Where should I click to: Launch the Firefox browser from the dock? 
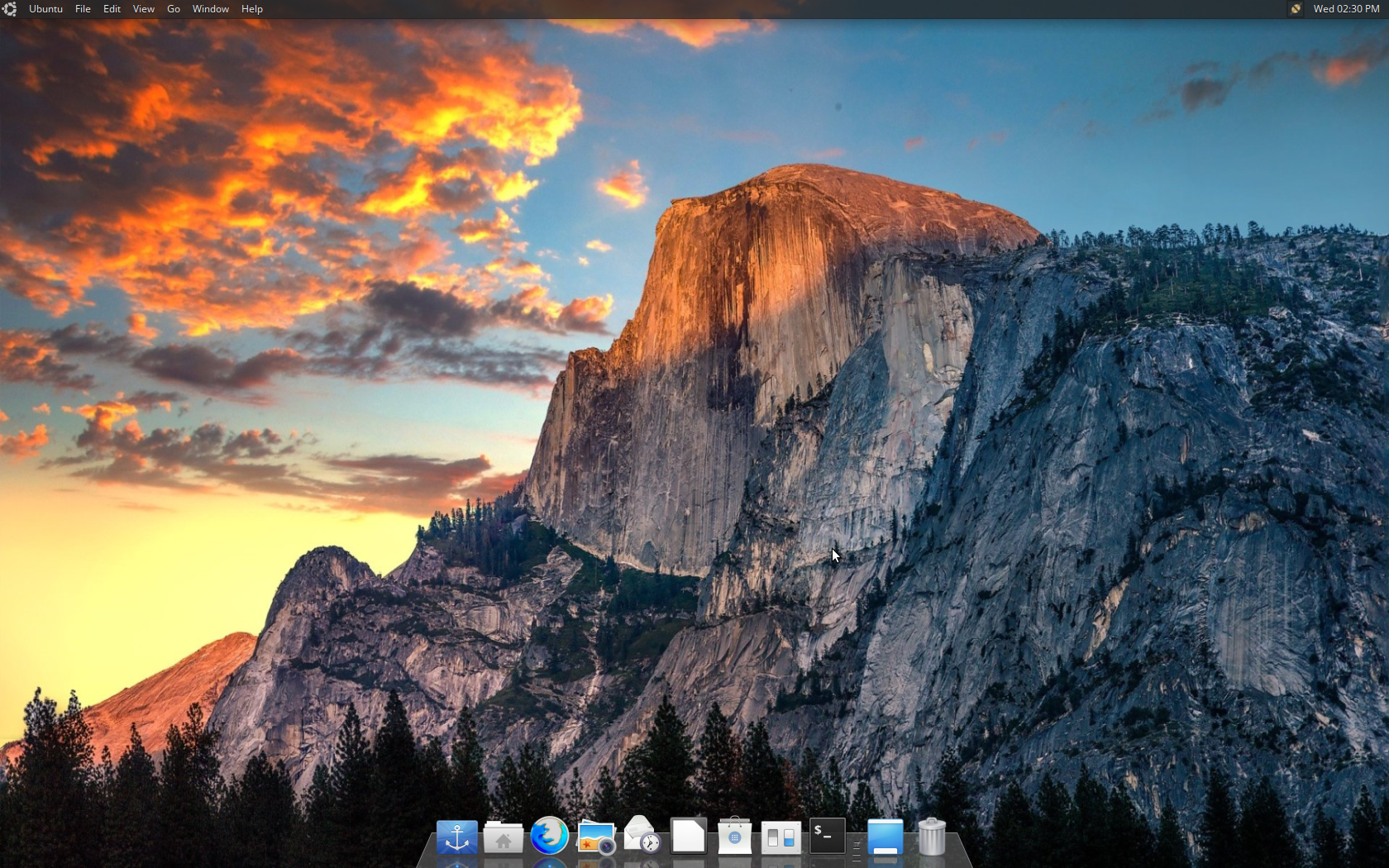[549, 837]
